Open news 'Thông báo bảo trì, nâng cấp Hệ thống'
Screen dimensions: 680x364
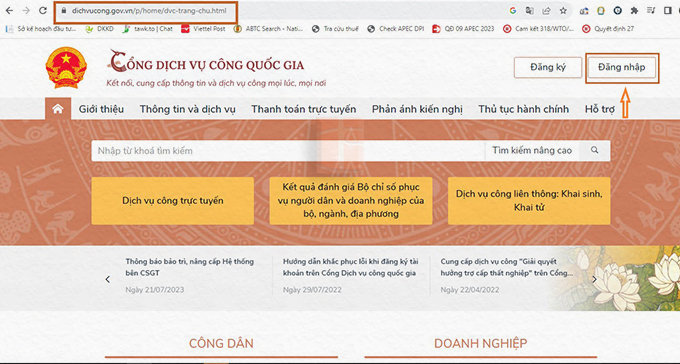[190, 267]
